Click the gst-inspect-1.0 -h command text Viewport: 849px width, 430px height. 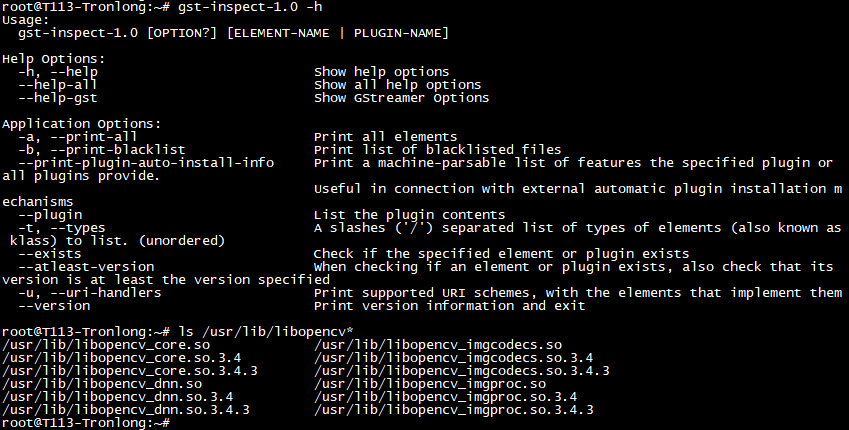pos(250,6)
